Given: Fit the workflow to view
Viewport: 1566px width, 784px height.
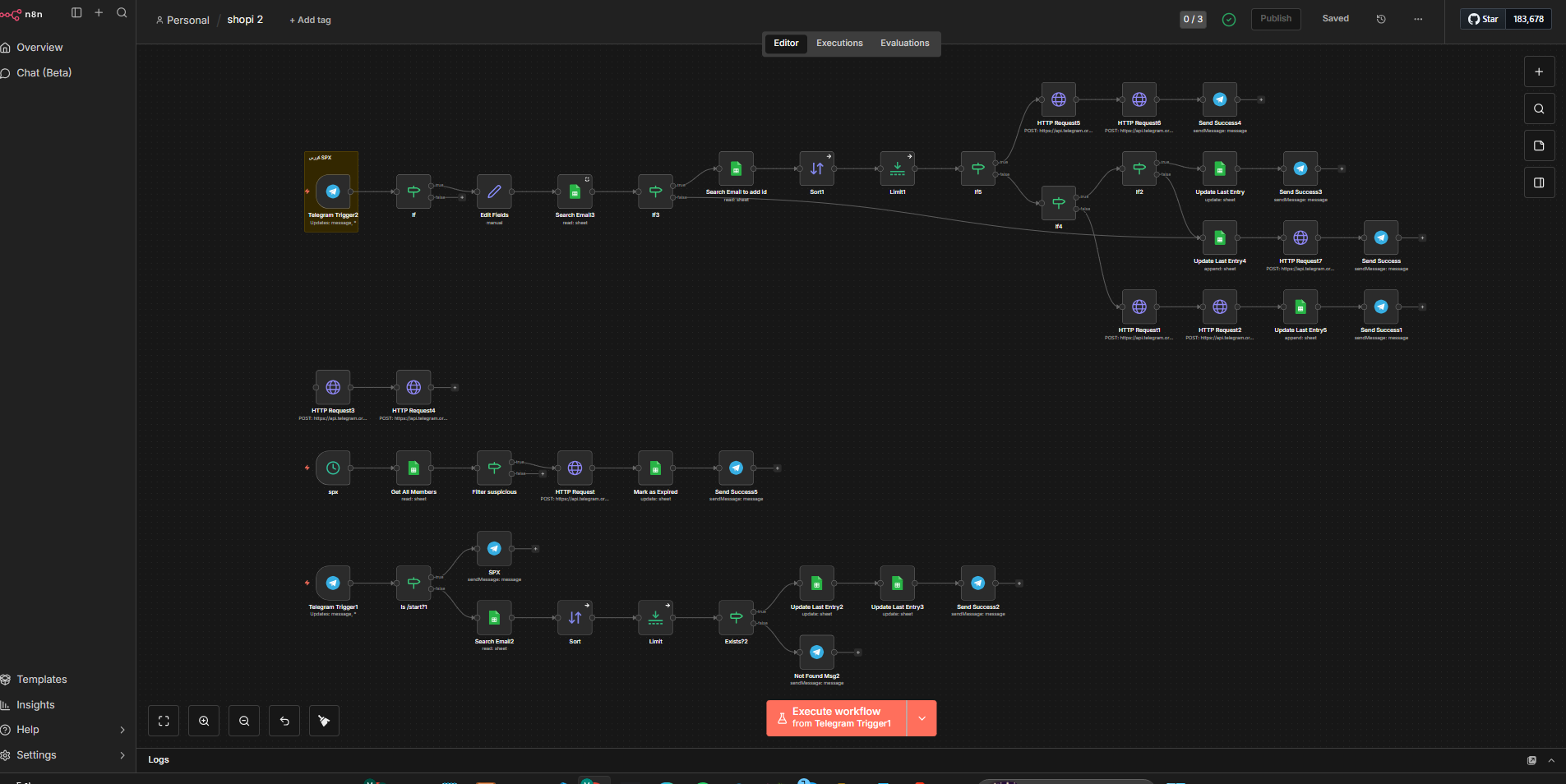Looking at the screenshot, I should coord(164,722).
